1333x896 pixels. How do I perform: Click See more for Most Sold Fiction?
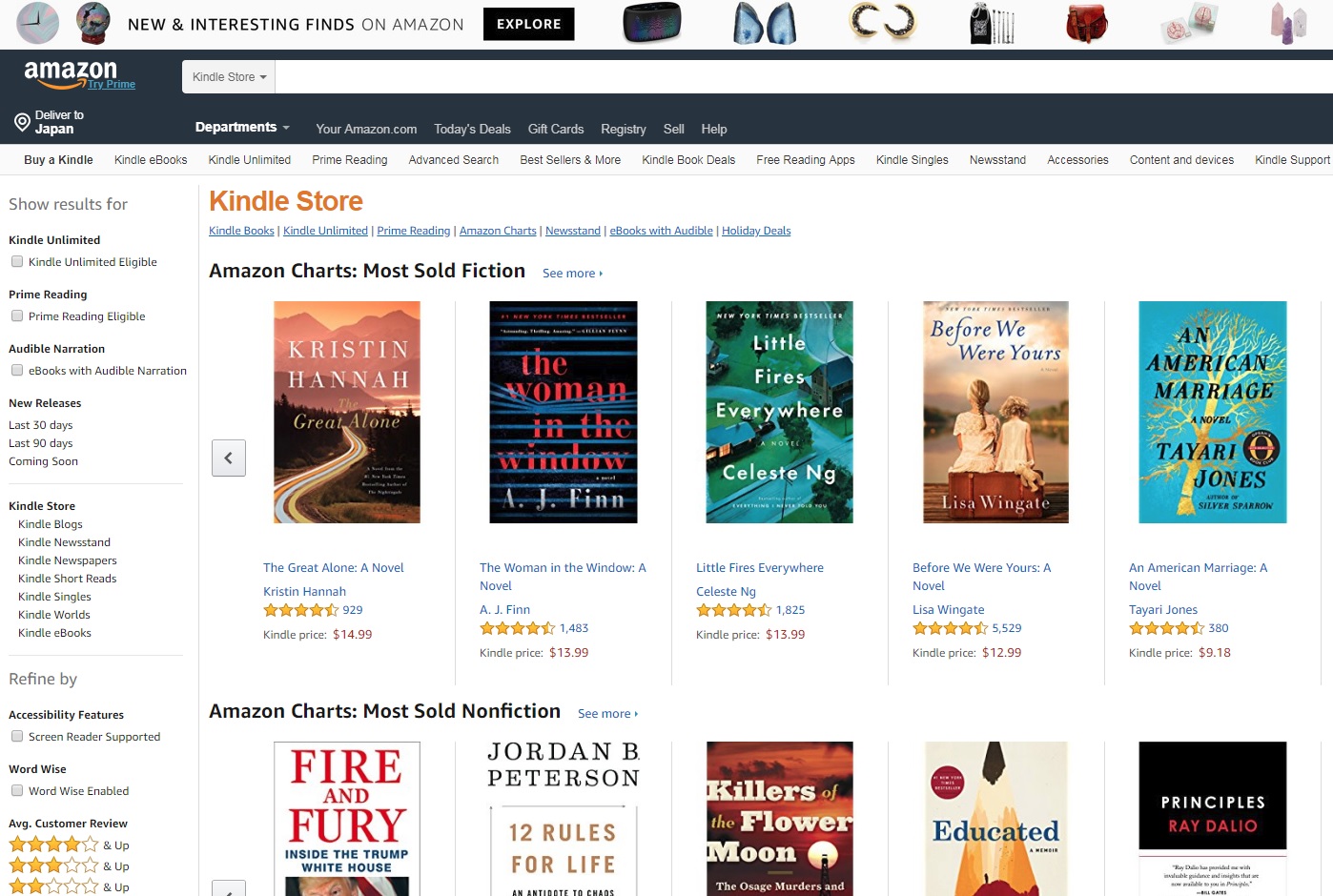(x=572, y=274)
